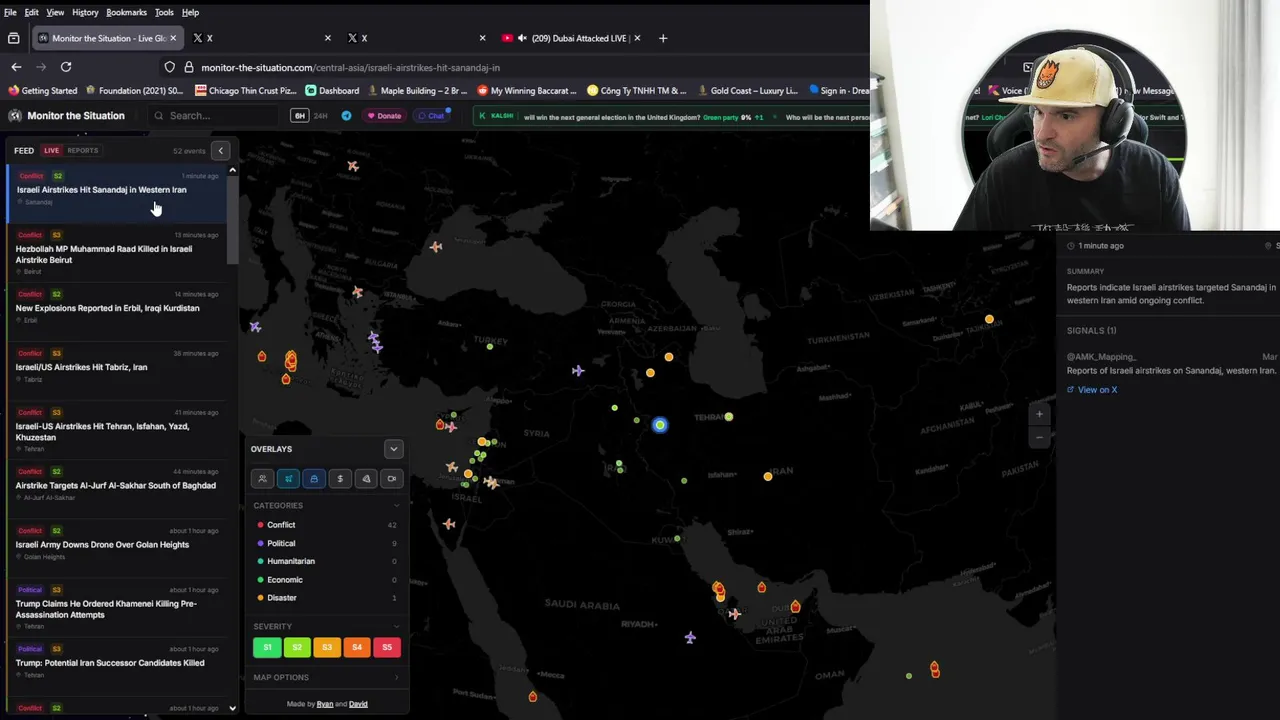Open View on X link
This screenshot has width=1280, height=720.
[x=1092, y=390]
